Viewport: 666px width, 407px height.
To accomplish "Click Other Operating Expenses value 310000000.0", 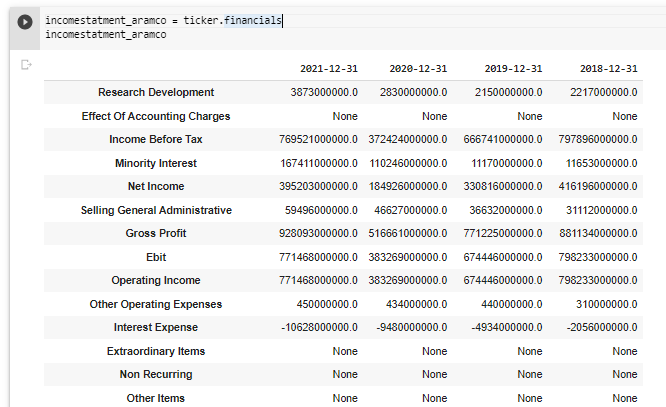I will pos(607,304).
